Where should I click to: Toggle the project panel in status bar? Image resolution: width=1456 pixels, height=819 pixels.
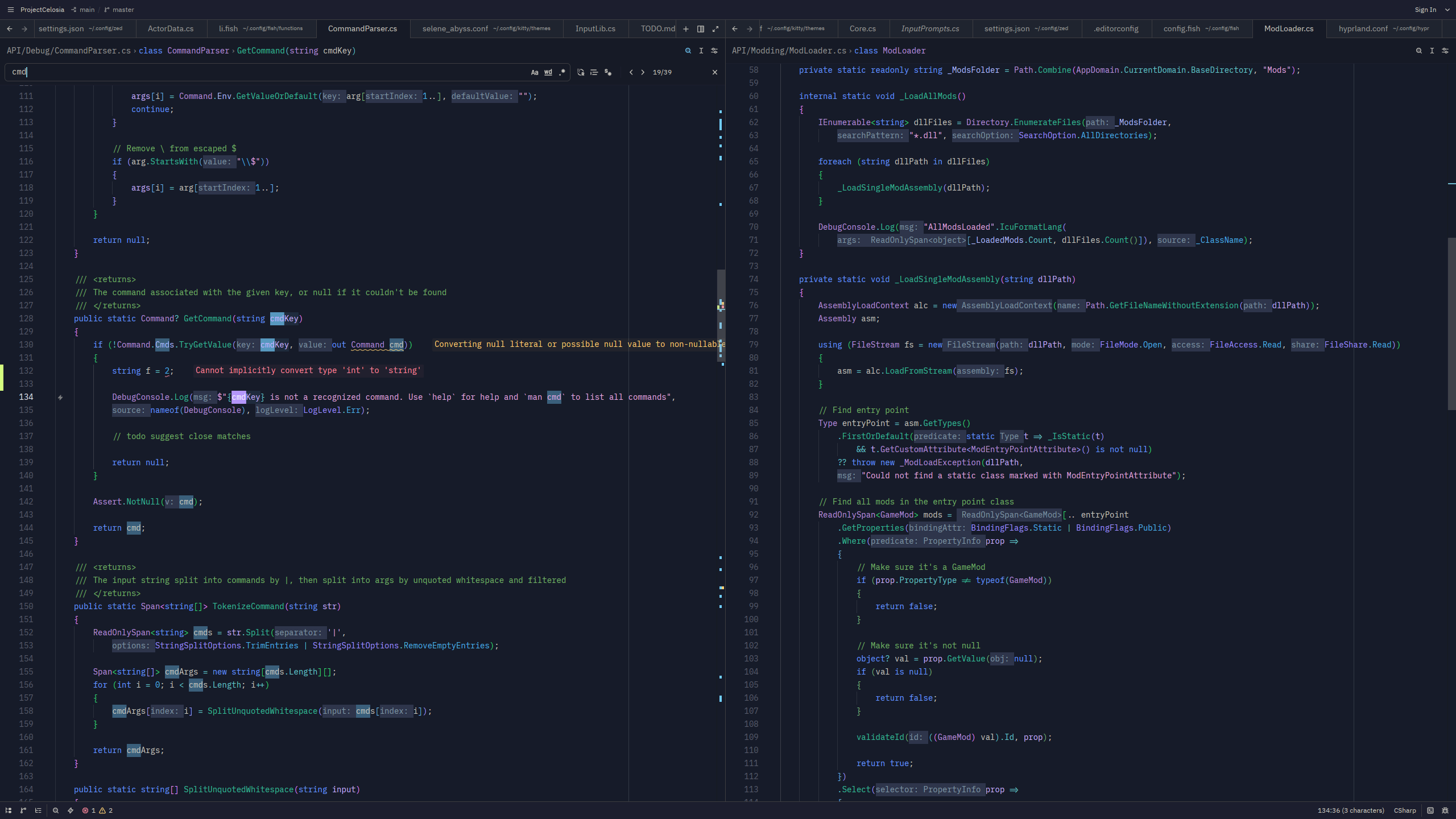pyautogui.click(x=9, y=810)
